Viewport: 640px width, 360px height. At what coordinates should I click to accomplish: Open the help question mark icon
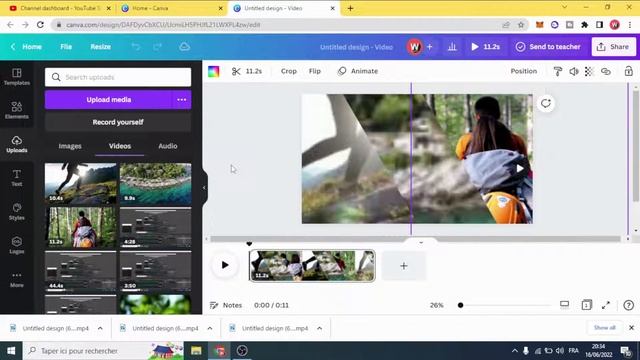629,305
